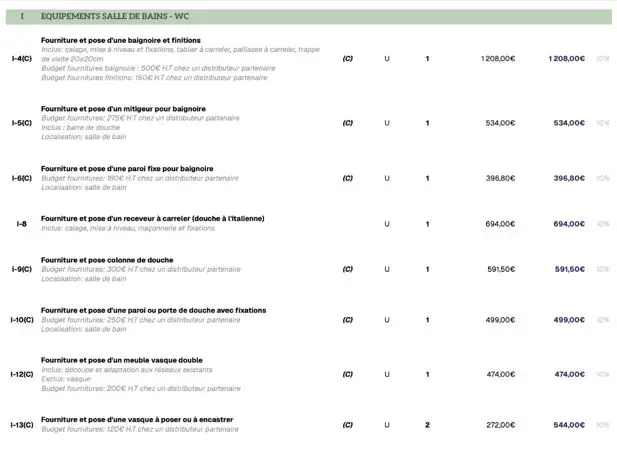Click the row code I-8

pyautogui.click(x=21, y=224)
